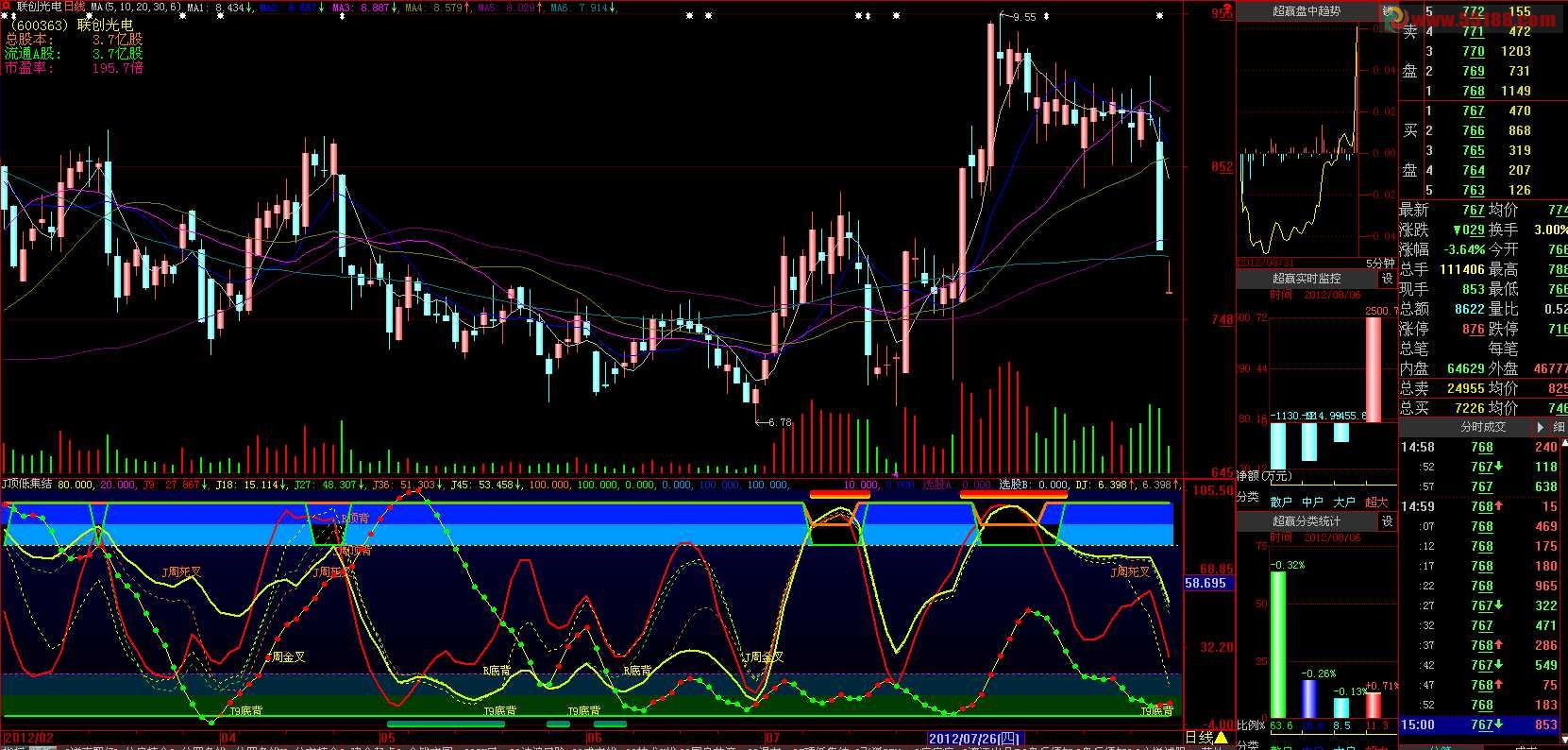Click the 总额 value 8622
This screenshot has height=750, width=1568.
click(1470, 309)
